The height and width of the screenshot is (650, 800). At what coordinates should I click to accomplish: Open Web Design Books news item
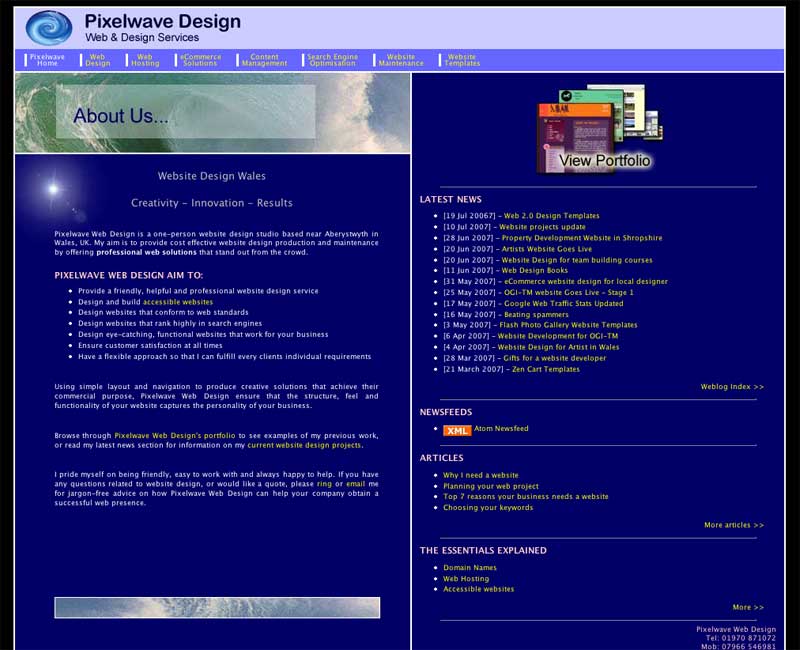[534, 270]
